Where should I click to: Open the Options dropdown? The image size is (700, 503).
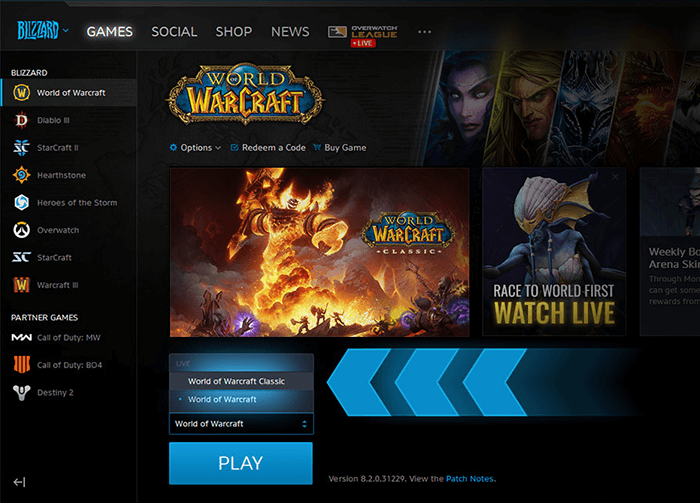tap(196, 148)
